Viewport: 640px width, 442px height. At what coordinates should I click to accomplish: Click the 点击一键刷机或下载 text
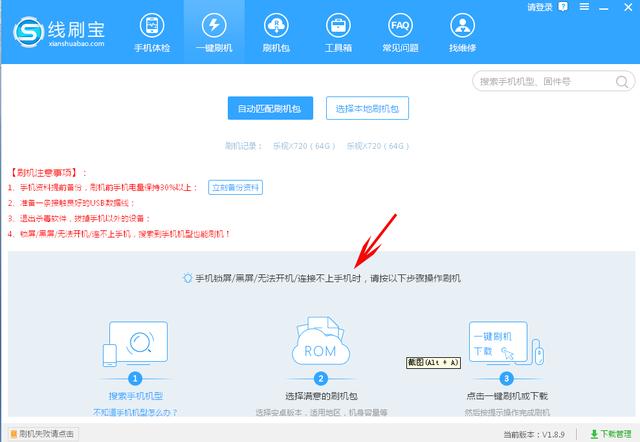tap(507, 395)
